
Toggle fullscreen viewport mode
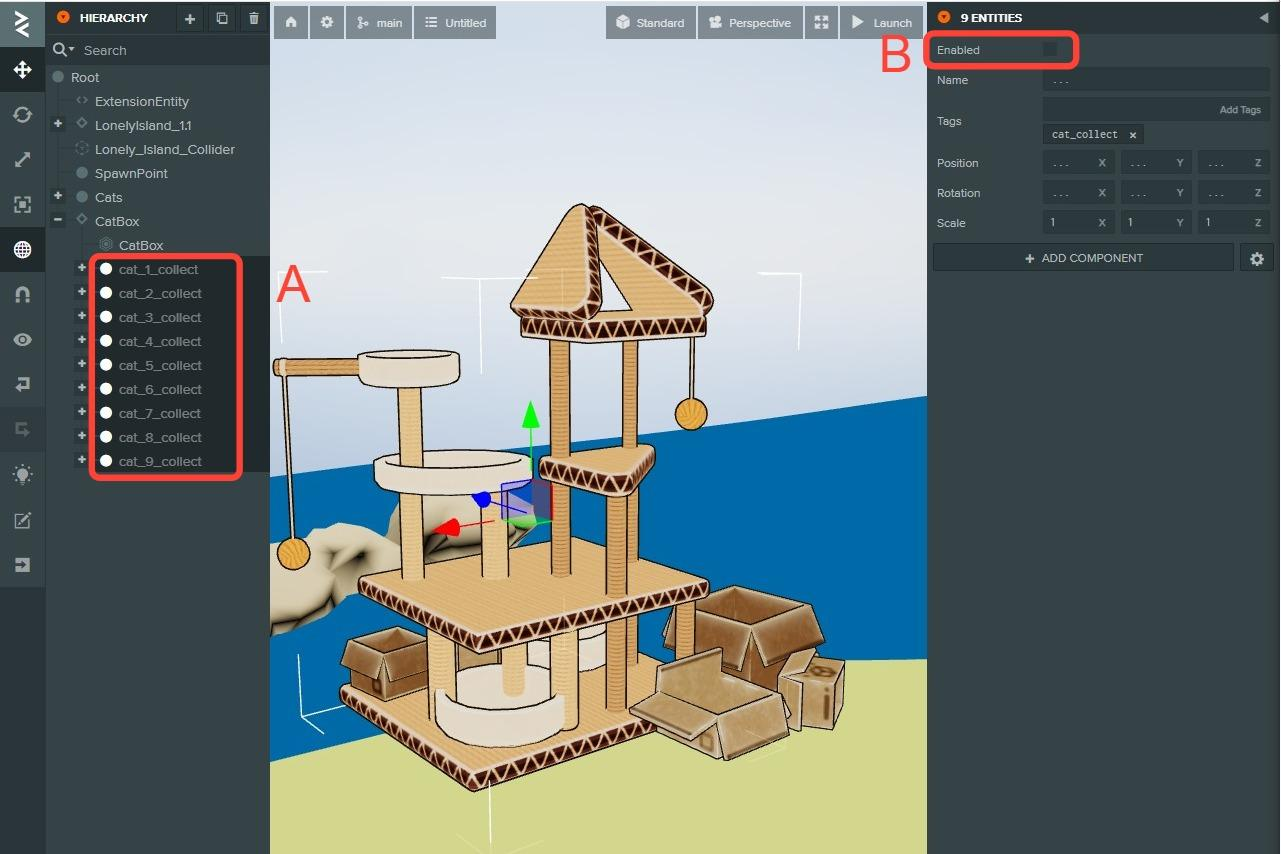(x=821, y=22)
